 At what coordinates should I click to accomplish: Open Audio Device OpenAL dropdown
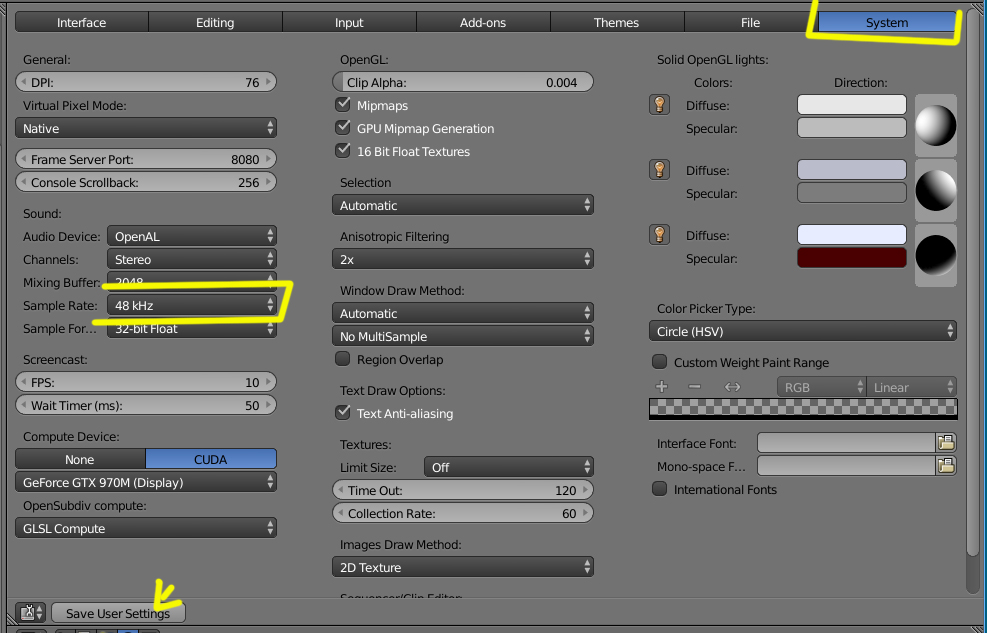(x=192, y=237)
